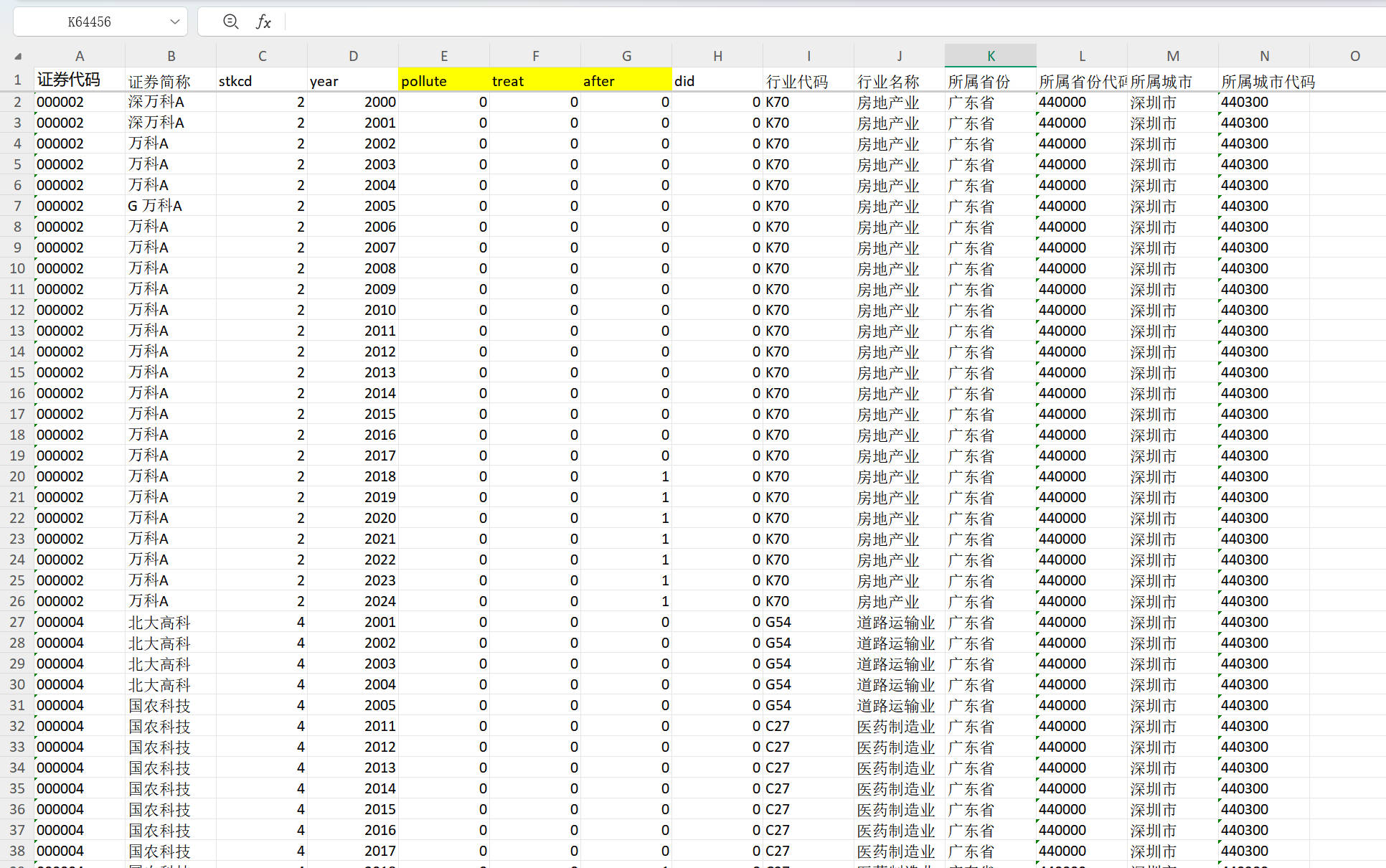Click the Name Box showing K64456

coord(89,22)
